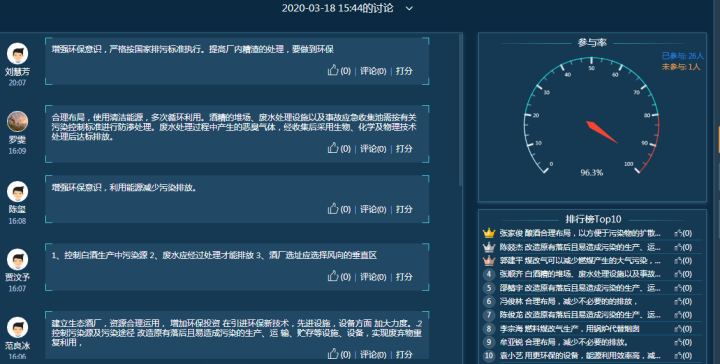Click the 参与率 panel title
This screenshot has height=364, width=720.
click(x=592, y=43)
